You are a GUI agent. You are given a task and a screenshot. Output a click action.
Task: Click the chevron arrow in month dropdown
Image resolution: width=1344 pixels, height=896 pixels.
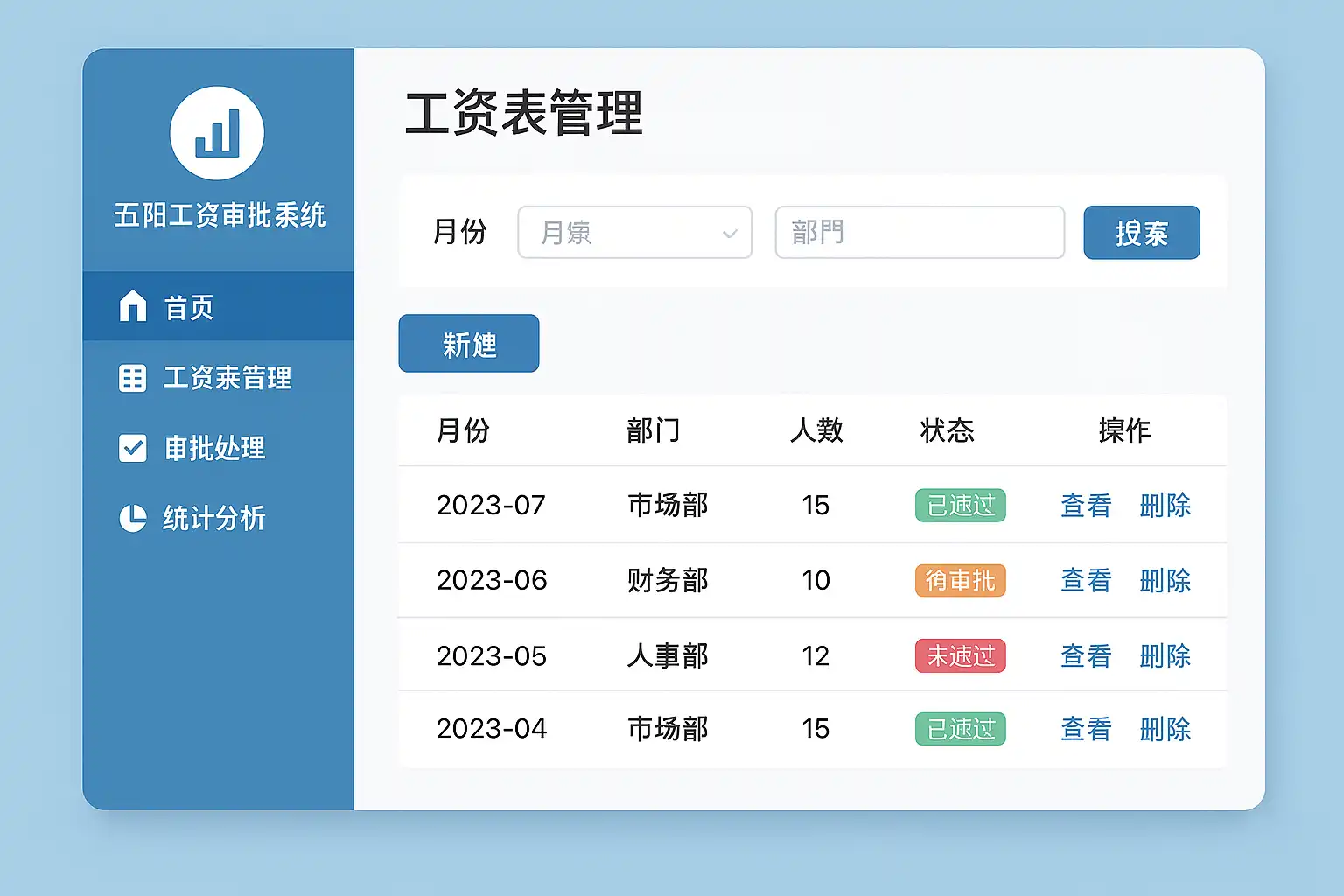(730, 234)
